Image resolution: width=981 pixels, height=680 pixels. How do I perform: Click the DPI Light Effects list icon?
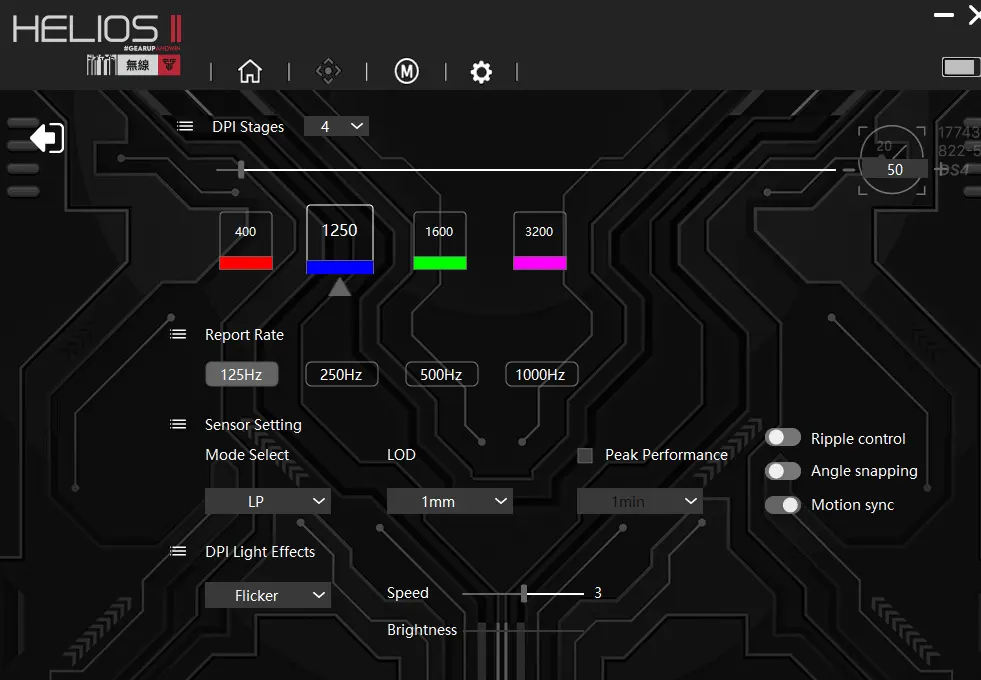pyautogui.click(x=178, y=551)
